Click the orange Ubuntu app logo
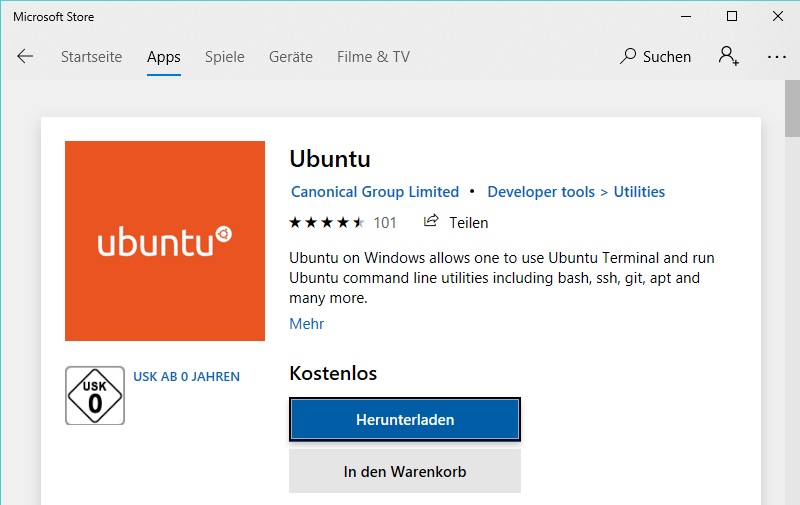Image resolution: width=800 pixels, height=505 pixels. coord(165,241)
